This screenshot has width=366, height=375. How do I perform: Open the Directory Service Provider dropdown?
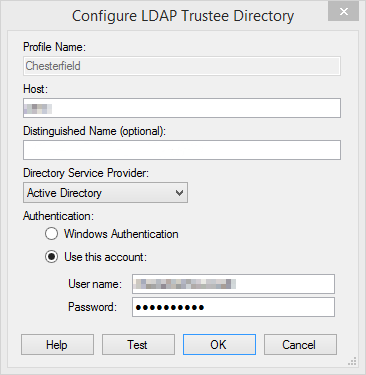(x=105, y=193)
